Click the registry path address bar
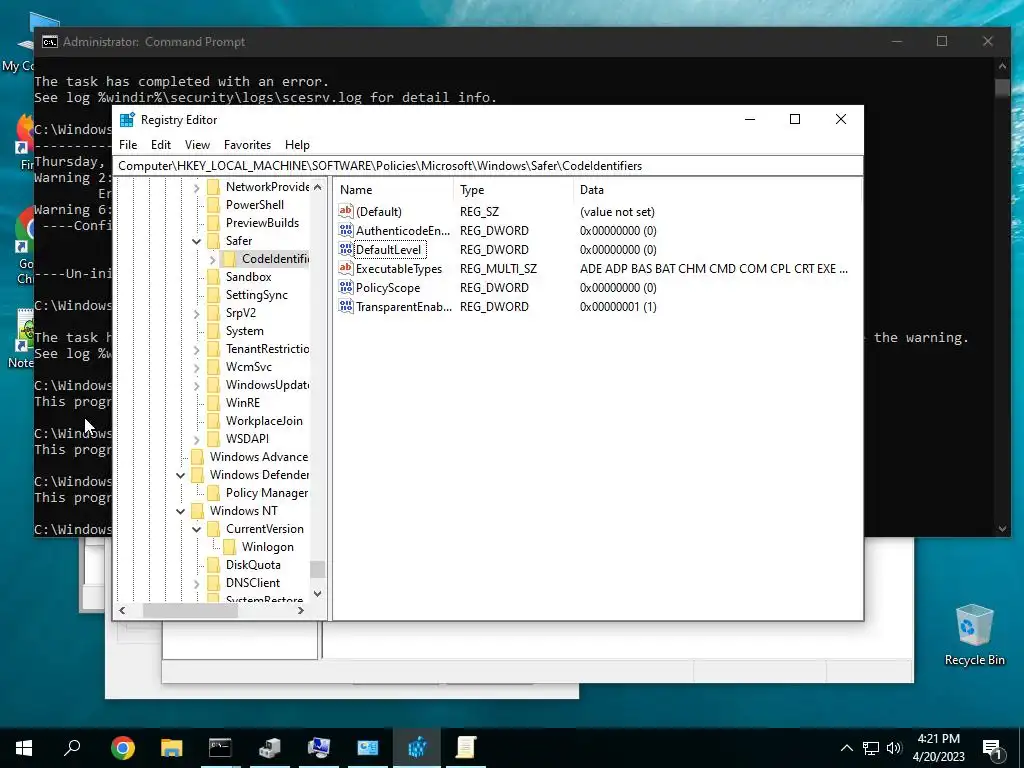This screenshot has width=1024, height=768. [x=488, y=166]
